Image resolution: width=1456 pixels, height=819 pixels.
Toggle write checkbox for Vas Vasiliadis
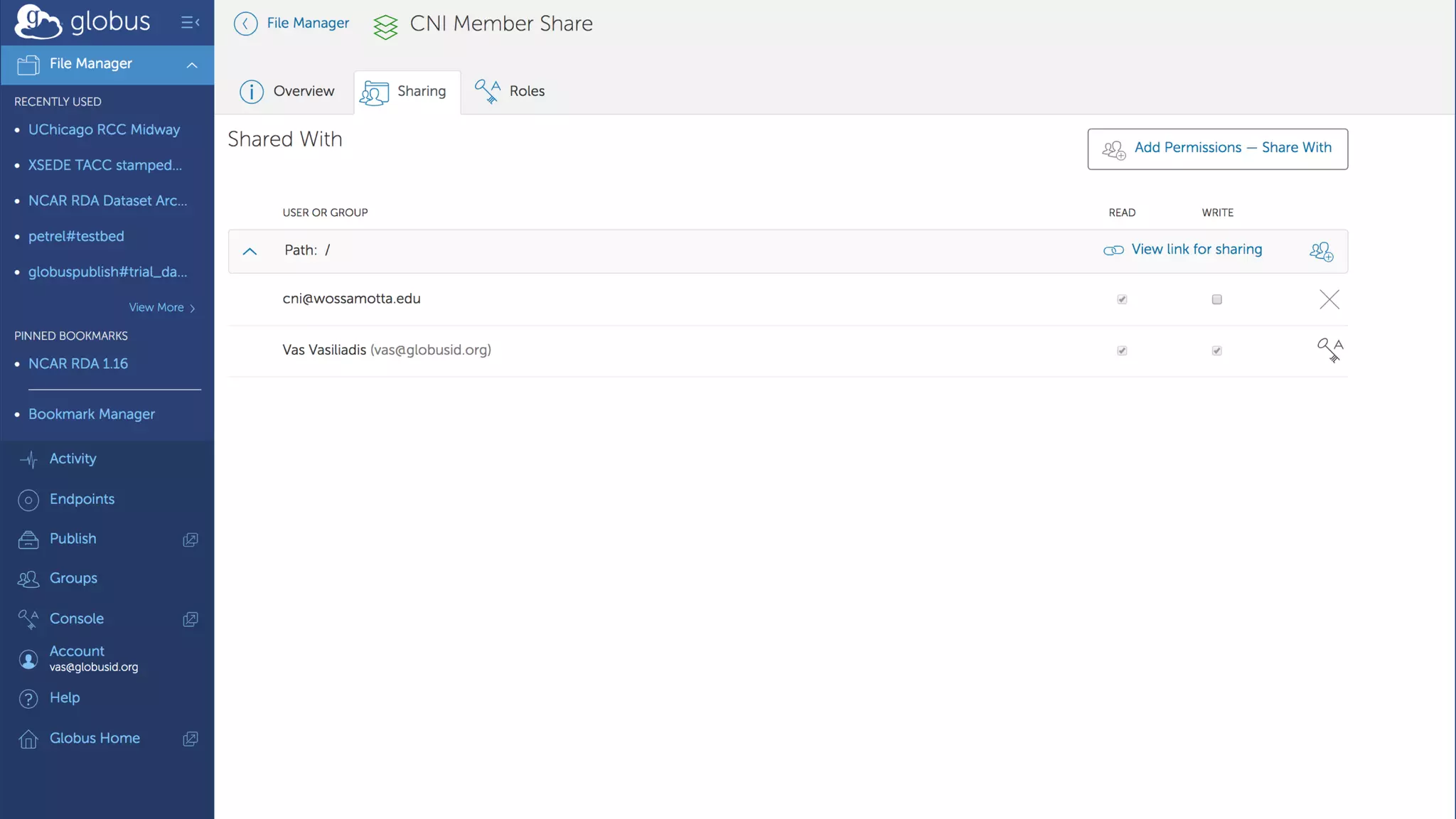1216,350
